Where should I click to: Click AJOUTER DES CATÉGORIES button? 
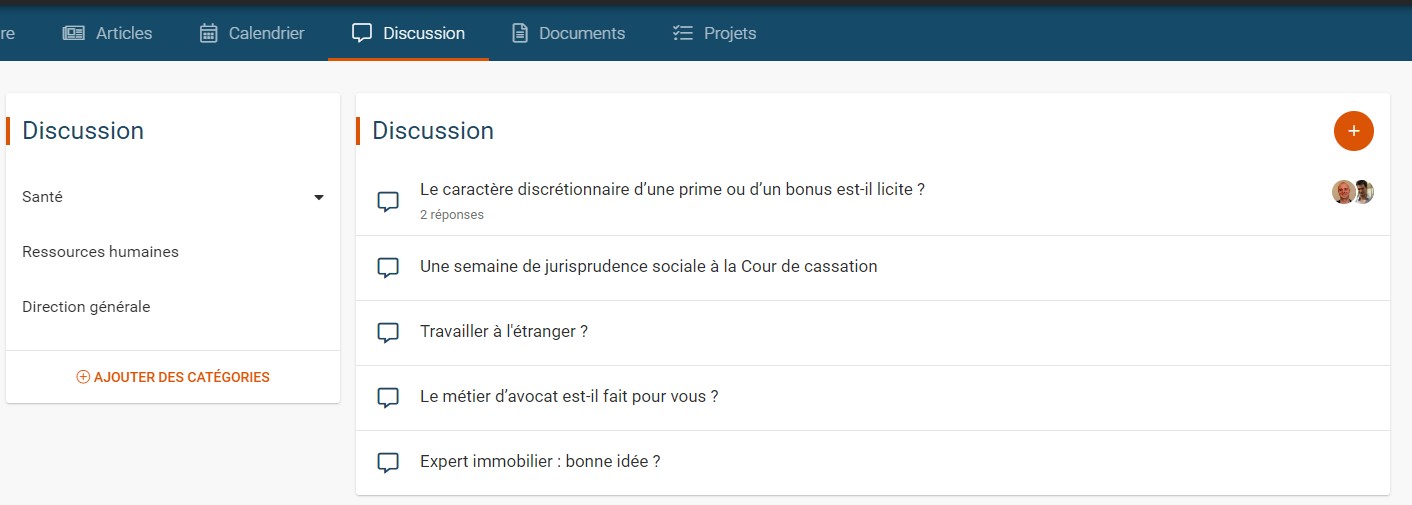pos(173,377)
